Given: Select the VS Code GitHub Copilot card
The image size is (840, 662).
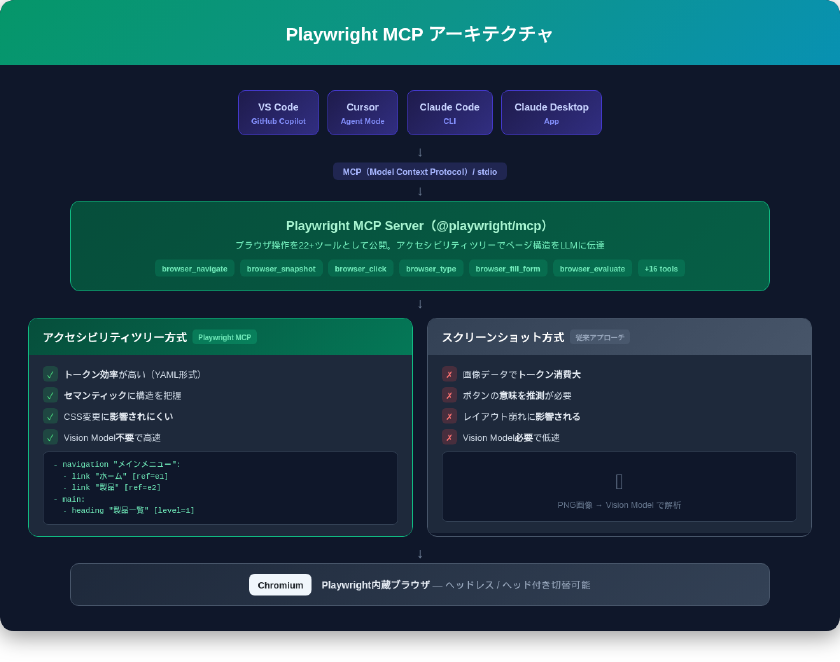Looking at the screenshot, I should pos(278,113).
